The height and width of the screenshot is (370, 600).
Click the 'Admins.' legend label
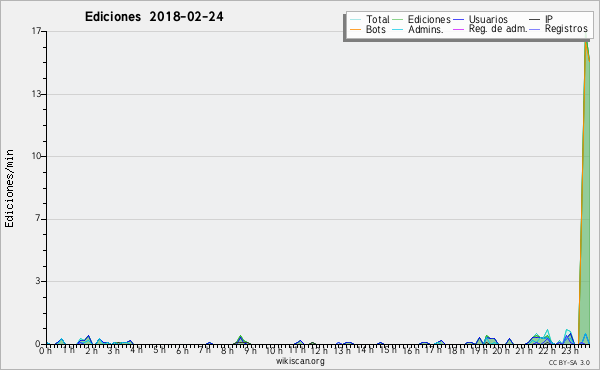click(426, 29)
